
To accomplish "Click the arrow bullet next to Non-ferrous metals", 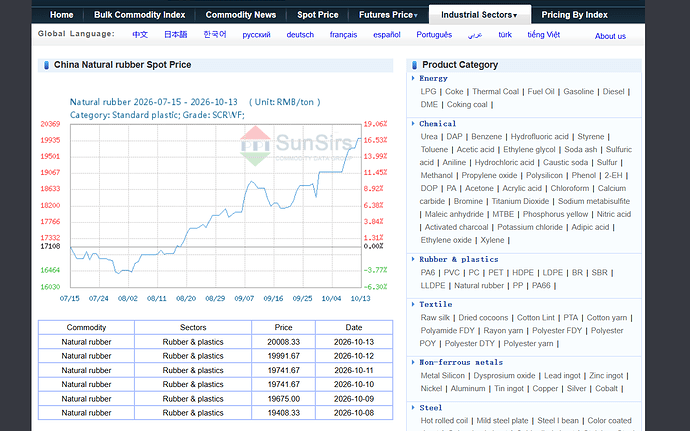I will coord(413,362).
